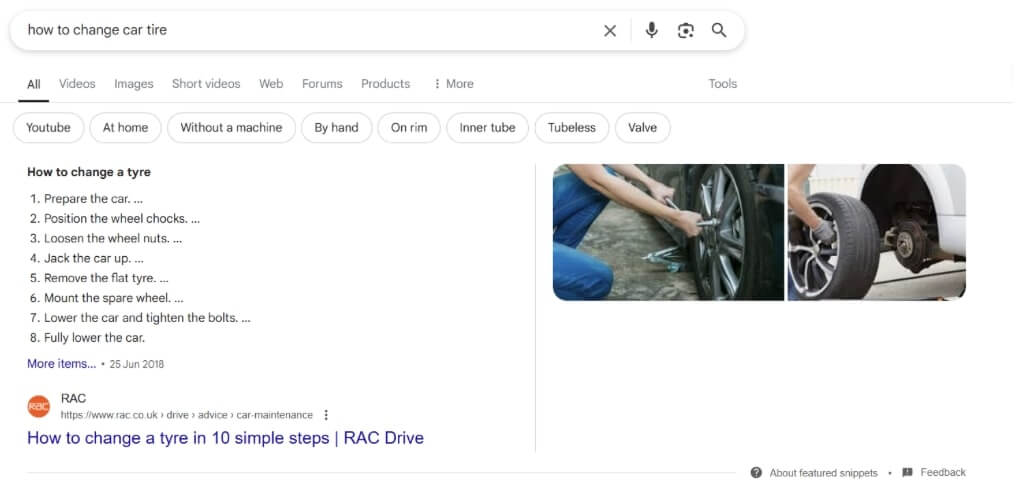
Task: Open image search with the camera lens icon
Action: (x=686, y=30)
